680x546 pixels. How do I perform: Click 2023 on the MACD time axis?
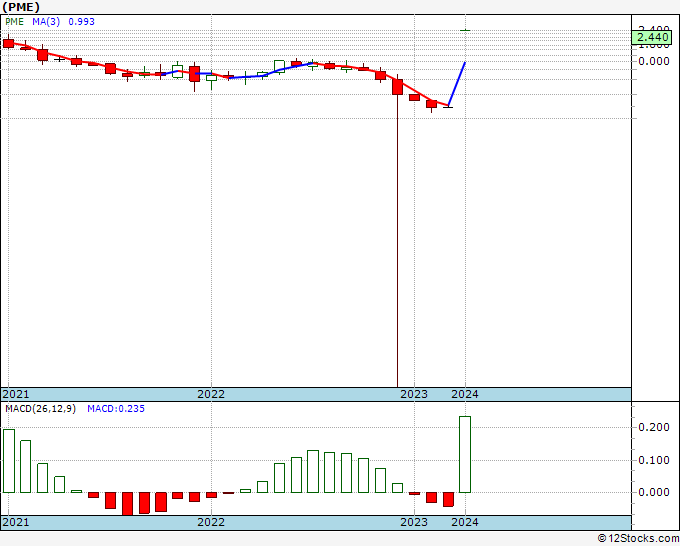pyautogui.click(x=414, y=522)
